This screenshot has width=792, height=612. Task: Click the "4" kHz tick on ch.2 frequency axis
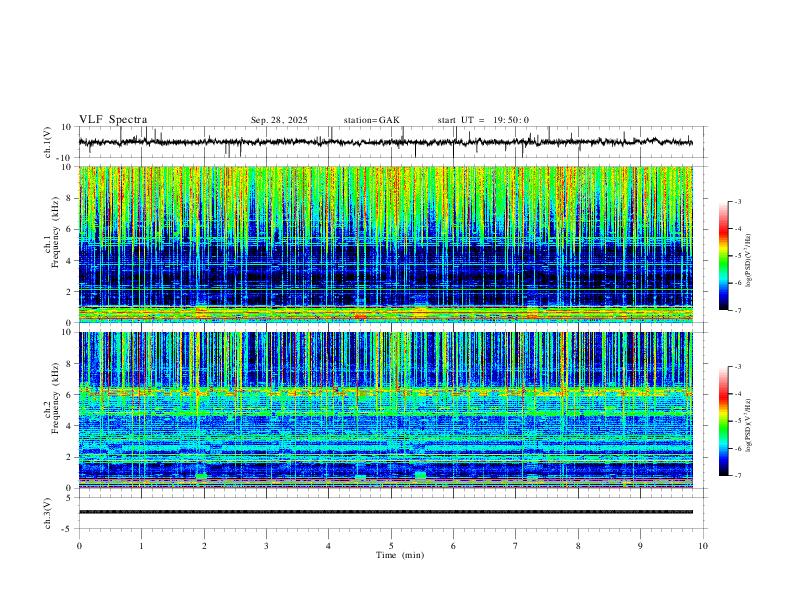click(x=70, y=426)
